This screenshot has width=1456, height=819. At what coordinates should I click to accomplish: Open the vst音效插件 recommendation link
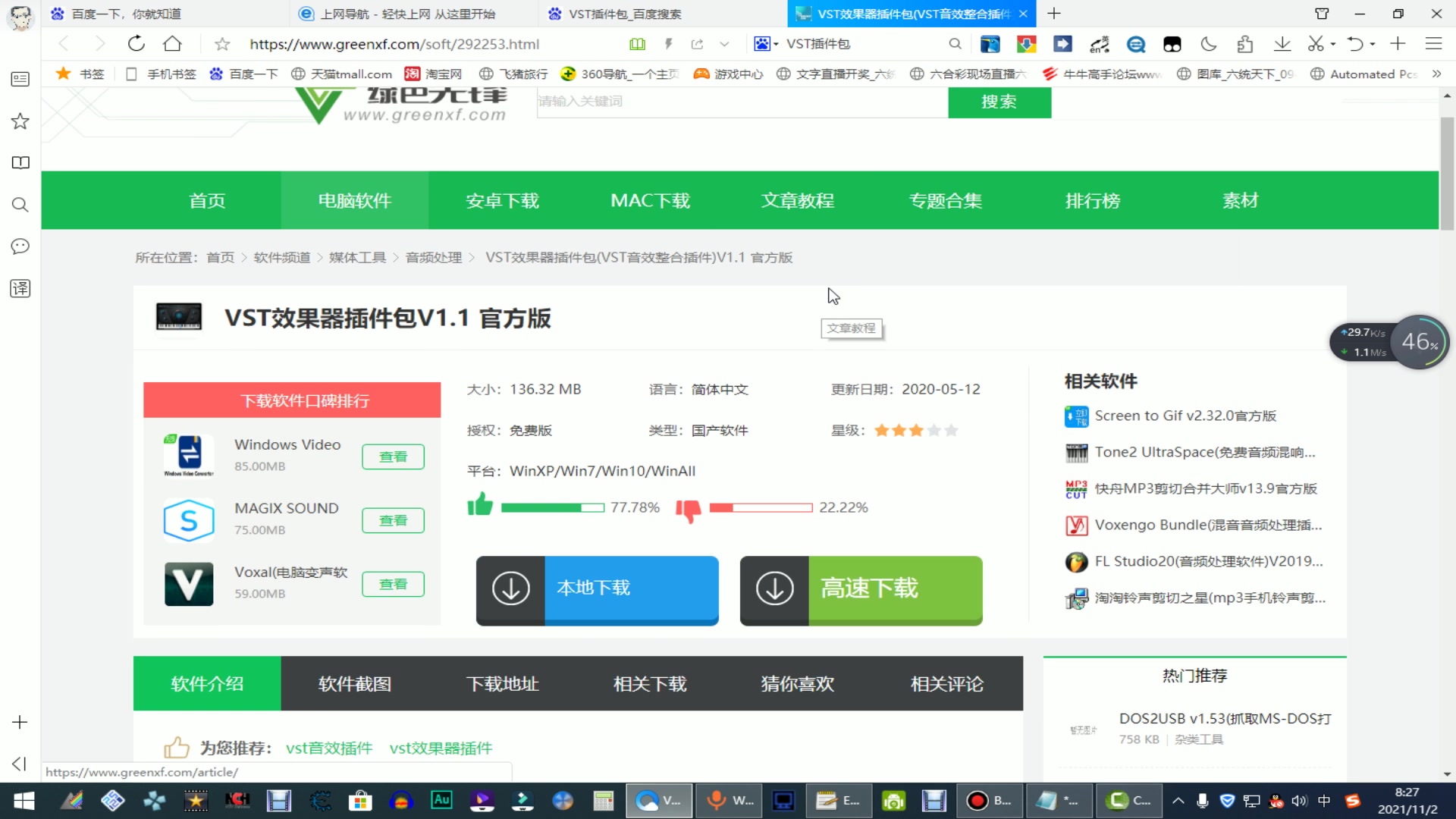pyautogui.click(x=329, y=748)
